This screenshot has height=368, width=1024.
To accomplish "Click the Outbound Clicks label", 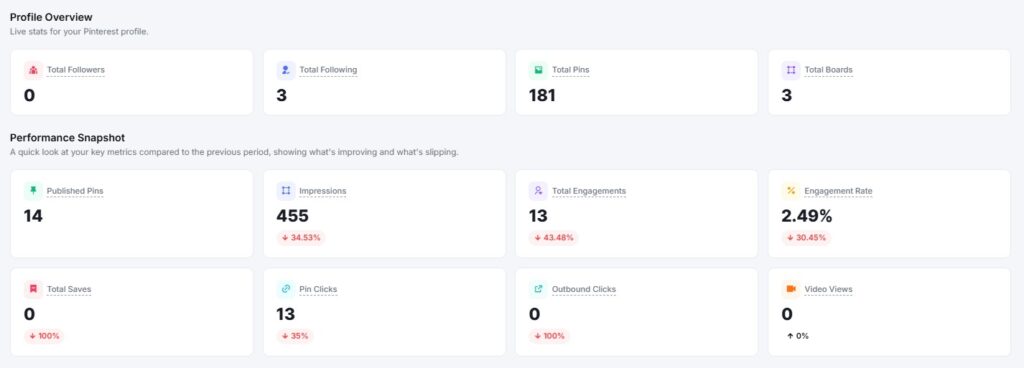I will coord(584,289).
